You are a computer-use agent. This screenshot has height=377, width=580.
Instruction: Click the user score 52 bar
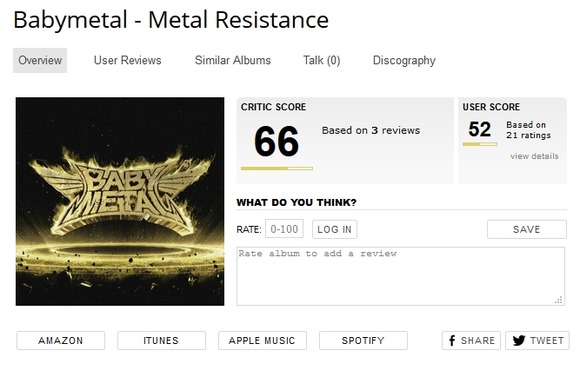click(x=480, y=144)
